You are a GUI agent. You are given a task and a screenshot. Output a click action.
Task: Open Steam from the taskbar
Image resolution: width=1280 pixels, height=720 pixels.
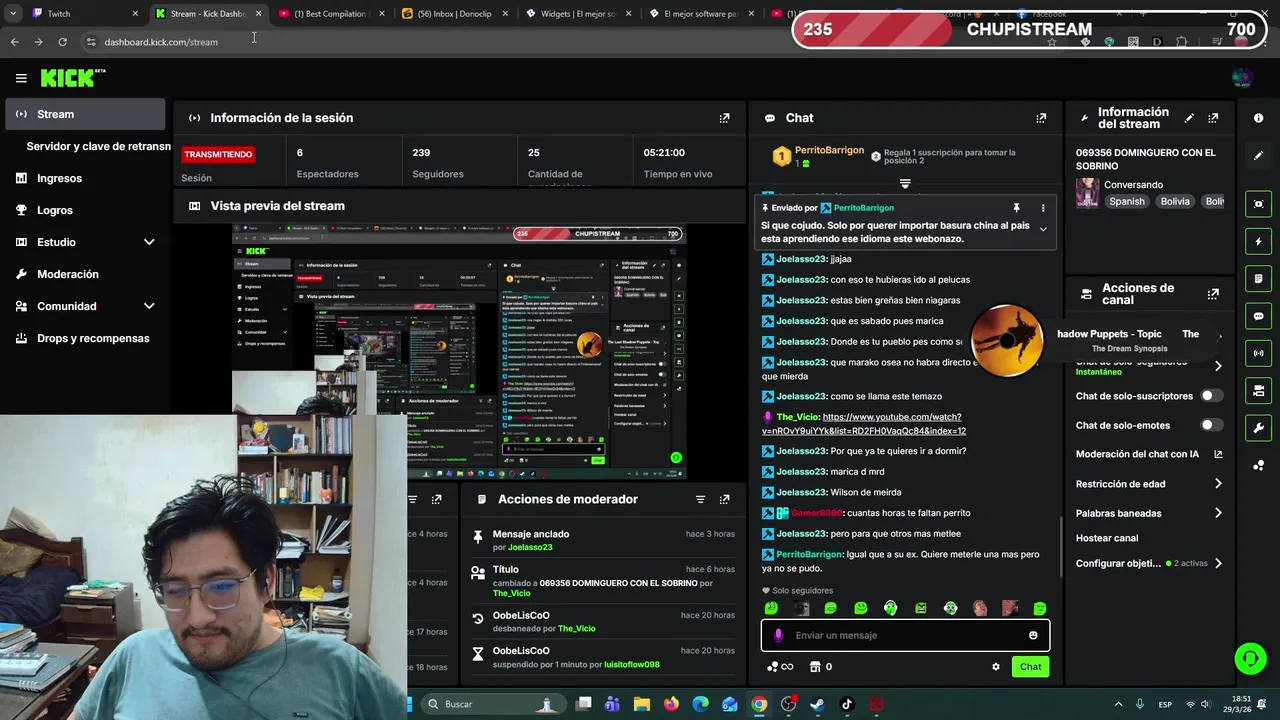point(817,704)
